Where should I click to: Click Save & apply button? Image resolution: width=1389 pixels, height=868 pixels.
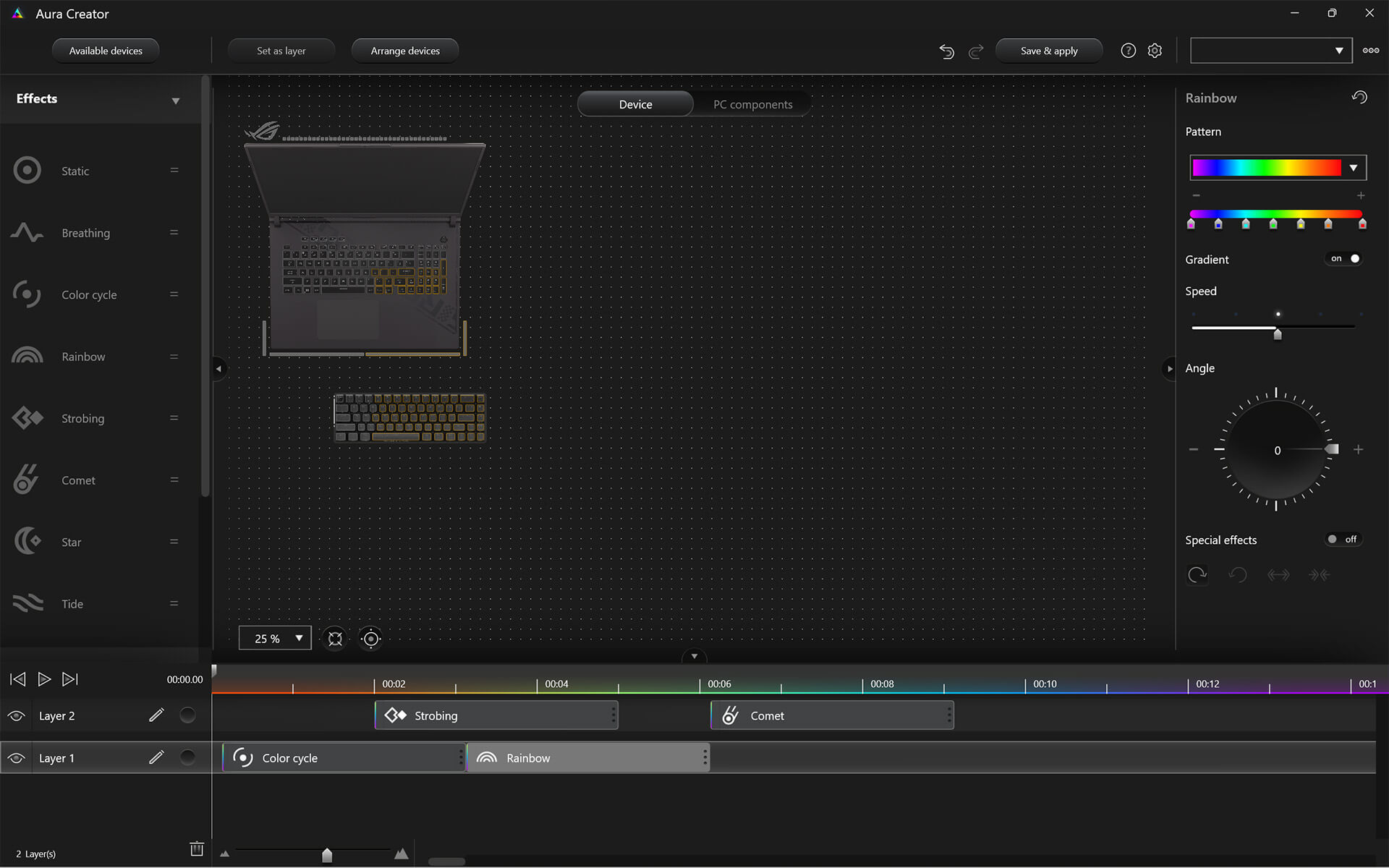(x=1049, y=50)
